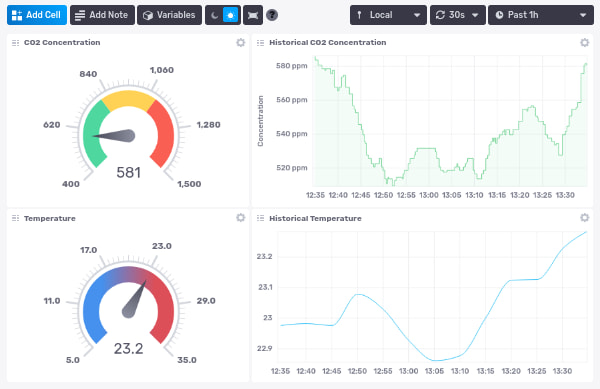600x389 pixels.
Task: Click the Temperature cell title
Action: (x=50, y=218)
